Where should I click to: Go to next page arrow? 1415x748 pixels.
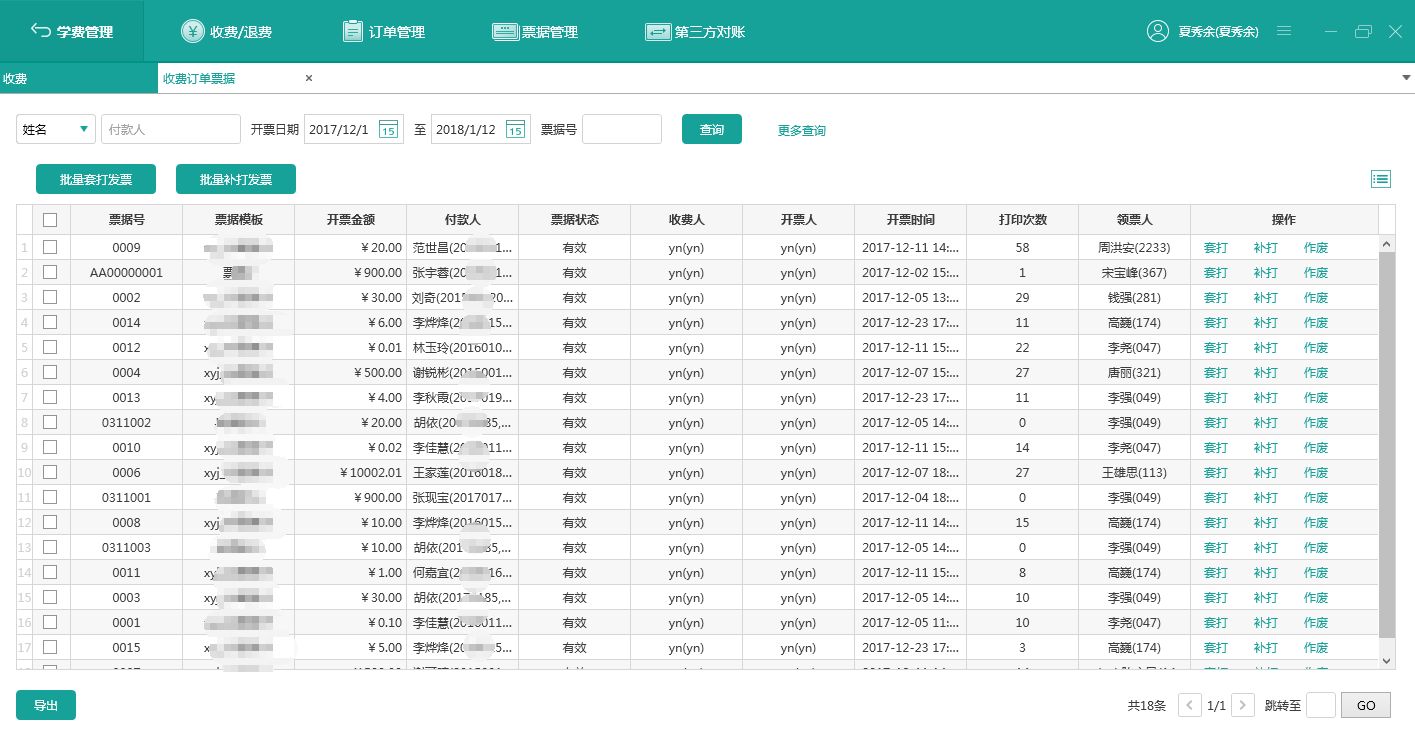click(x=1243, y=705)
